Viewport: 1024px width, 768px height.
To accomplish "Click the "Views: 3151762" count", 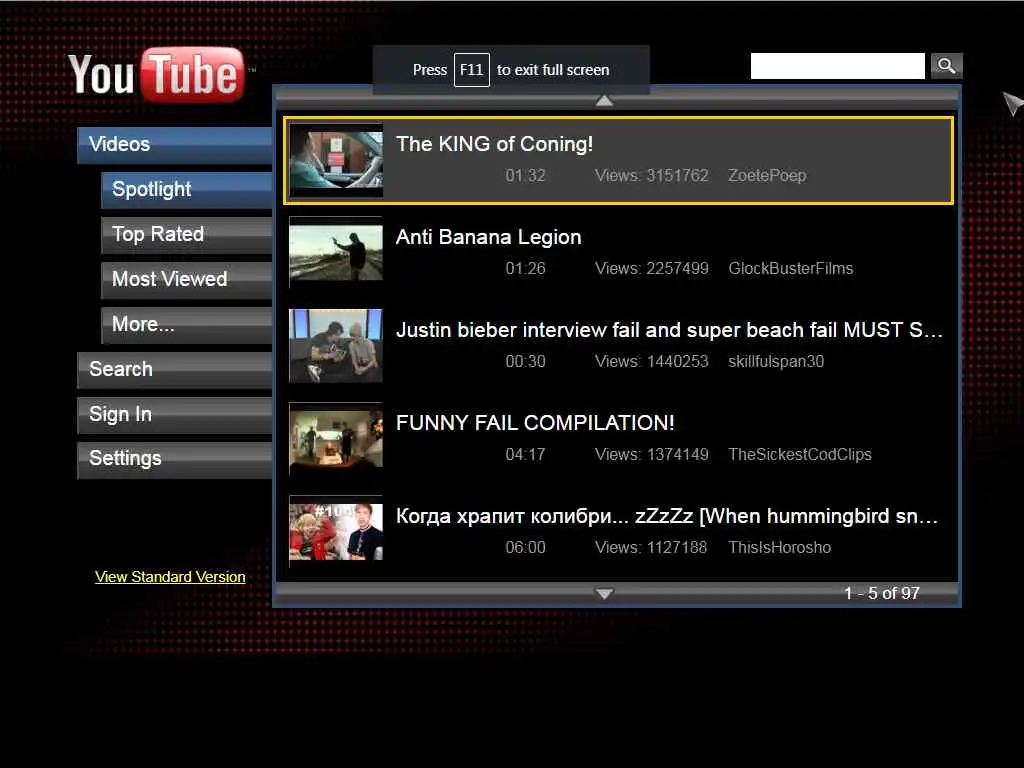I will (x=652, y=176).
